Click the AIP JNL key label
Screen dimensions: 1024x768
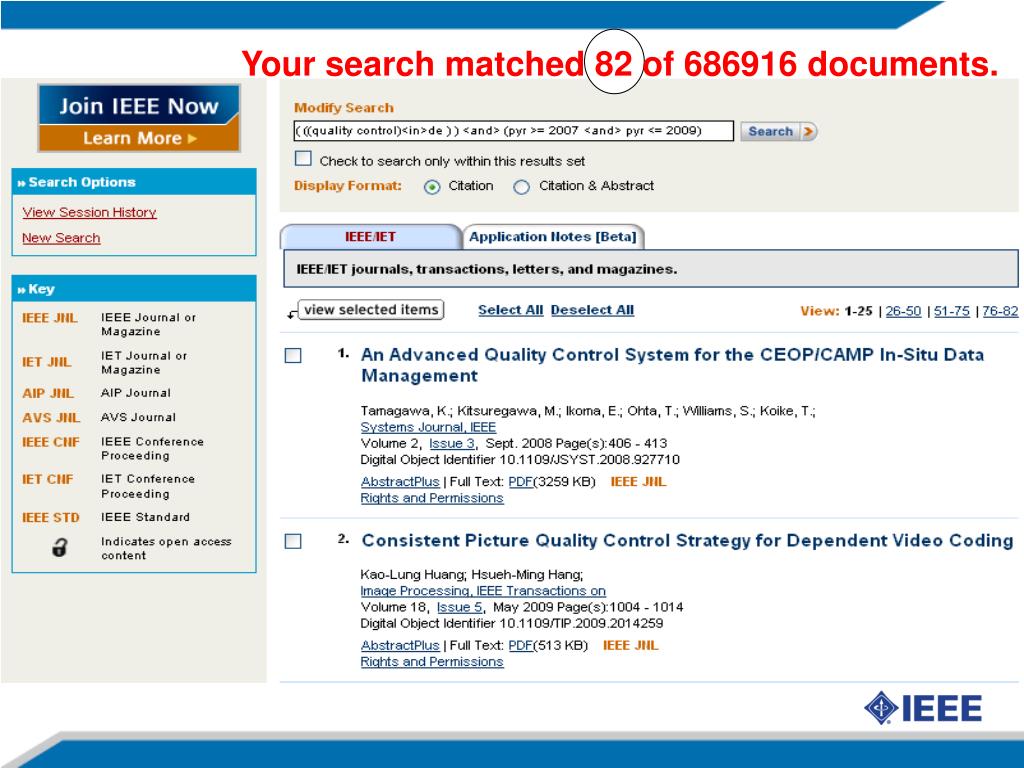tap(48, 393)
